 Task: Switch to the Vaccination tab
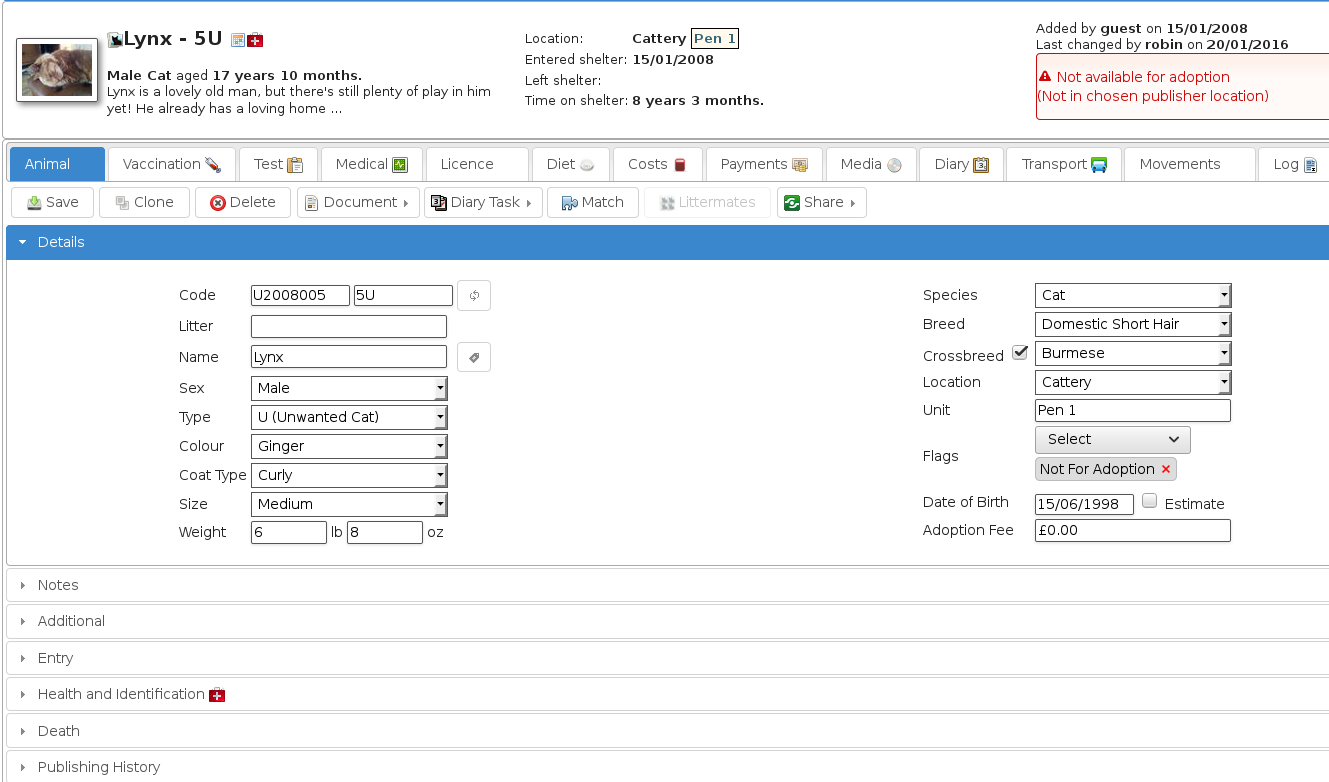[x=171, y=164]
